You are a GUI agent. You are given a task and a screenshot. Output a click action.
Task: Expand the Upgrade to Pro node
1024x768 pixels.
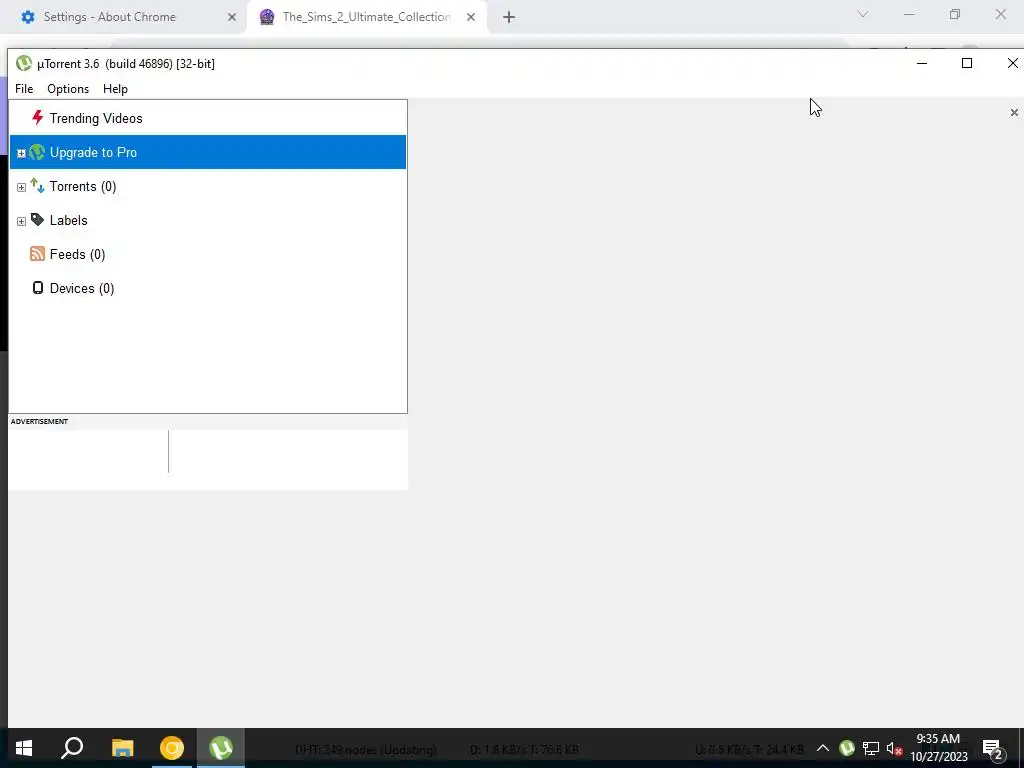point(21,153)
